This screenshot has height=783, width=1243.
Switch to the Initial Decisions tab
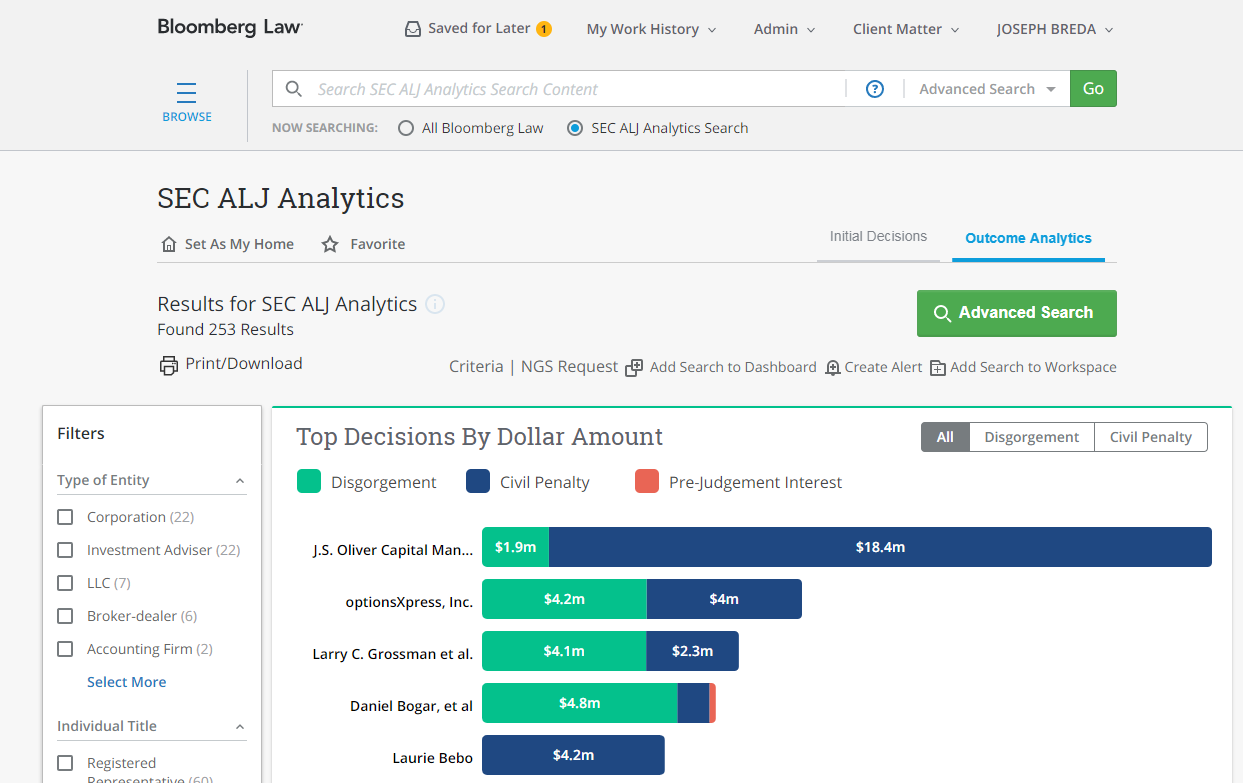(x=878, y=237)
